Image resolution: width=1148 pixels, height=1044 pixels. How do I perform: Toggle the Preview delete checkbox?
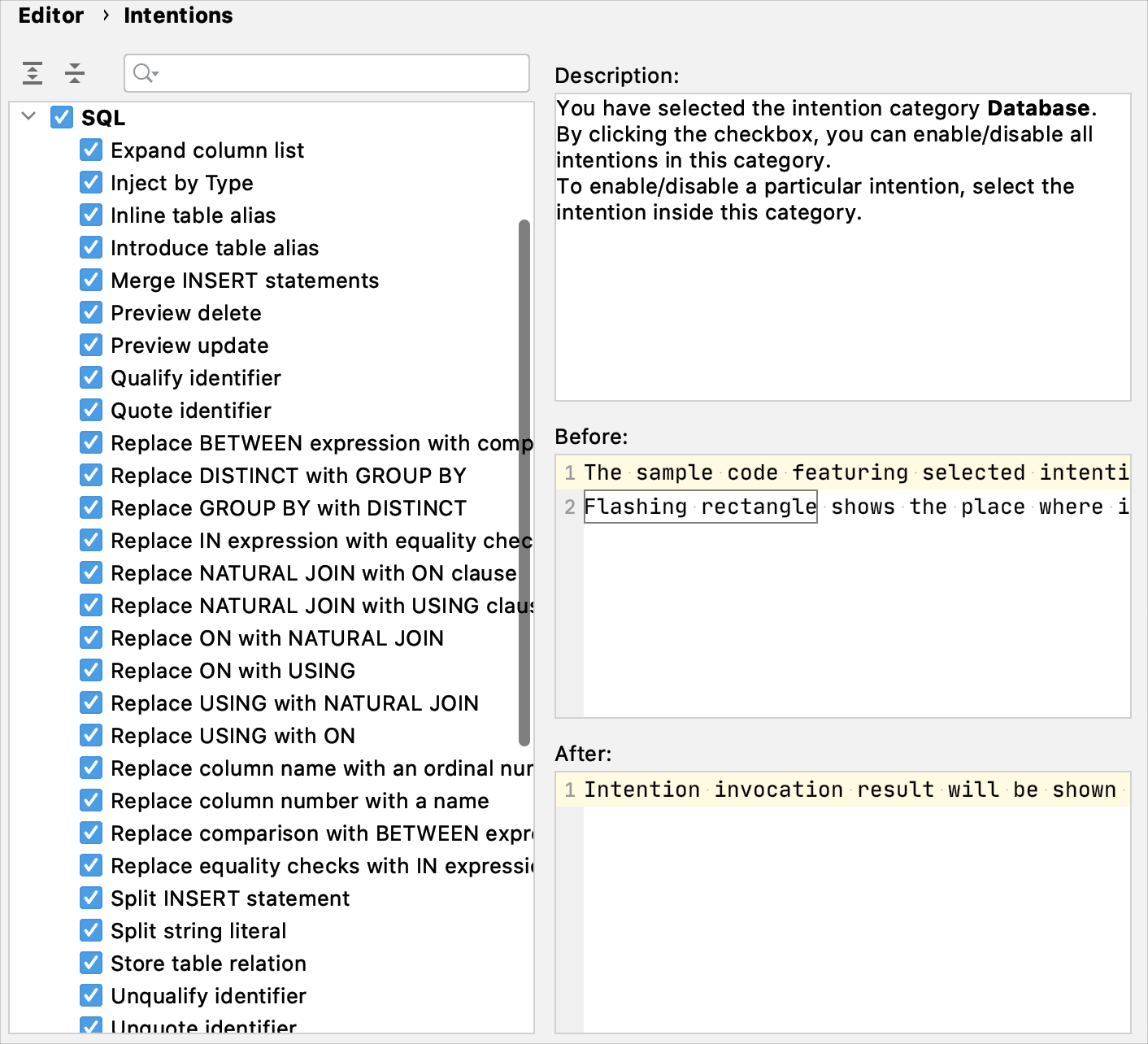(x=91, y=312)
